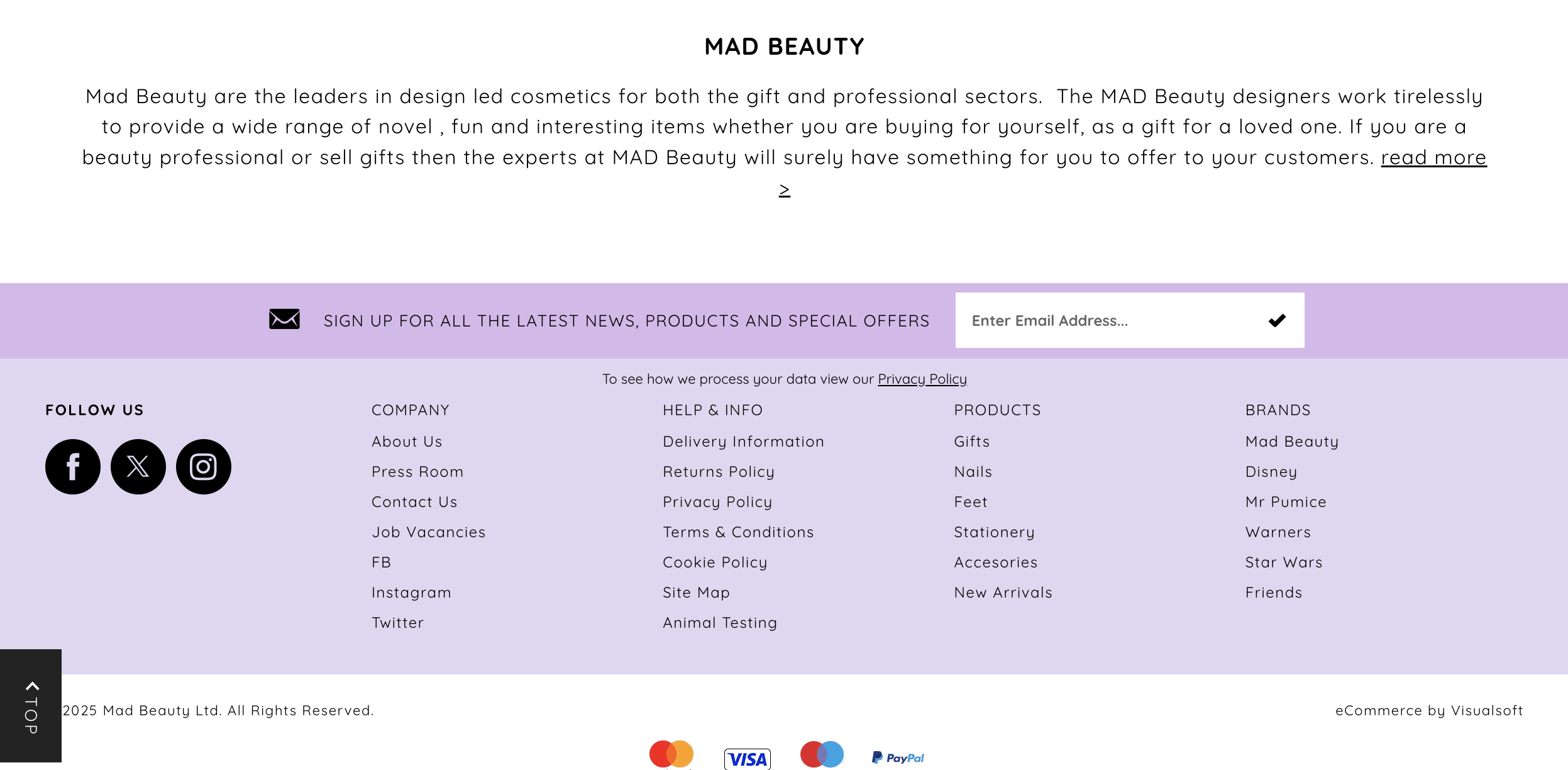1568x770 pixels.
Task: Select the Mad Beauty brand link
Action: pyautogui.click(x=1292, y=442)
